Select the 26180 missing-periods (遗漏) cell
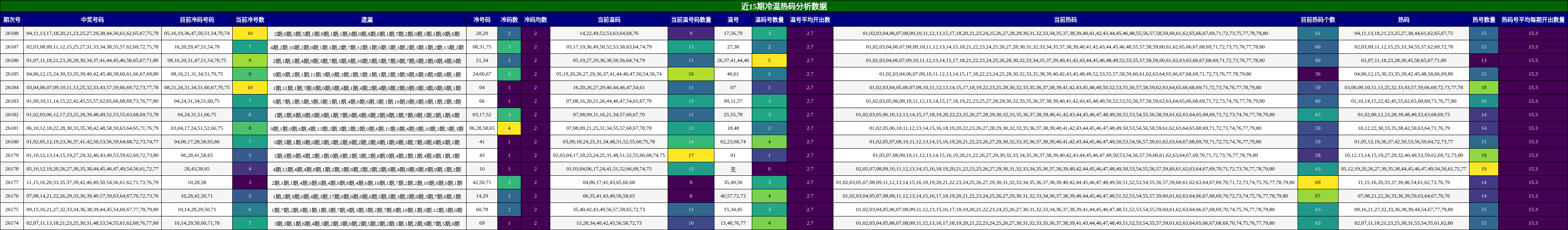Image resolution: width=1568 pixels, height=230 pixels. pyautogui.click(x=367, y=142)
